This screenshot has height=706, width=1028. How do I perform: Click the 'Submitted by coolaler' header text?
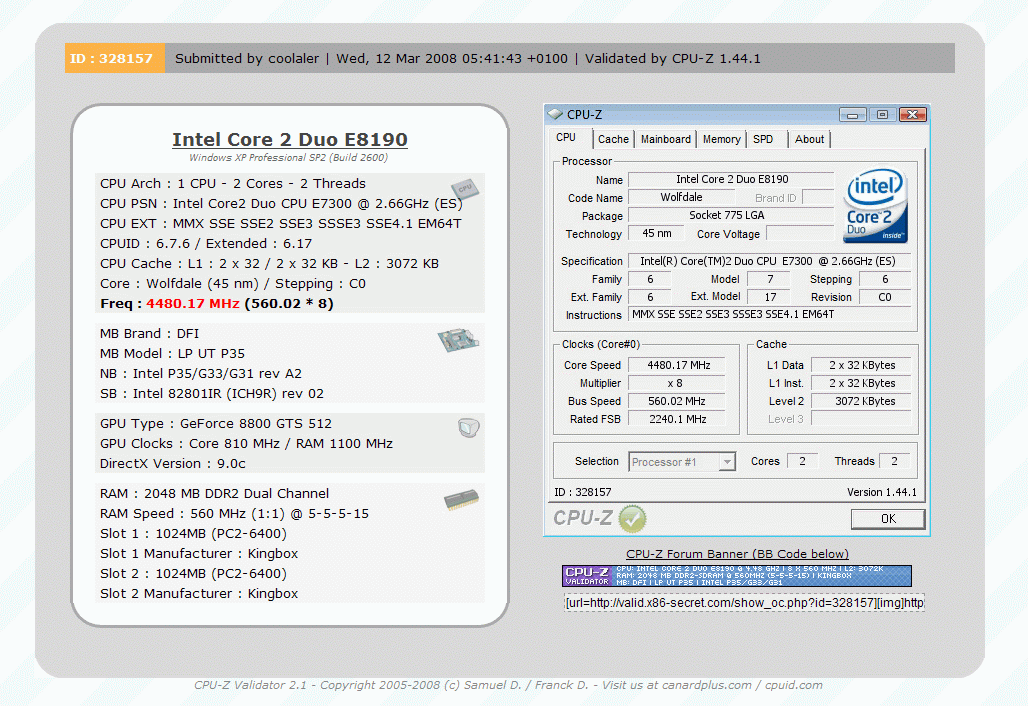pyautogui.click(x=247, y=58)
